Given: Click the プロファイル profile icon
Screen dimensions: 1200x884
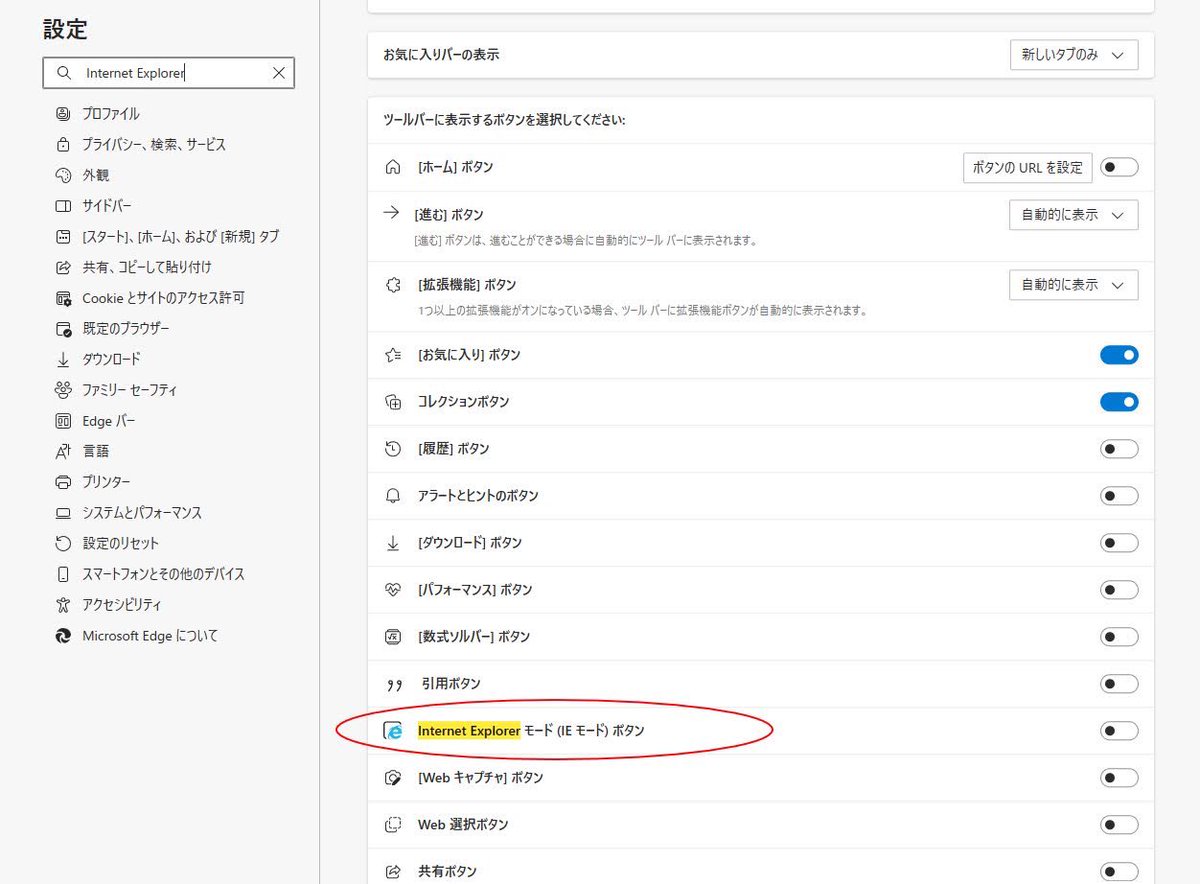Looking at the screenshot, I should [x=64, y=114].
